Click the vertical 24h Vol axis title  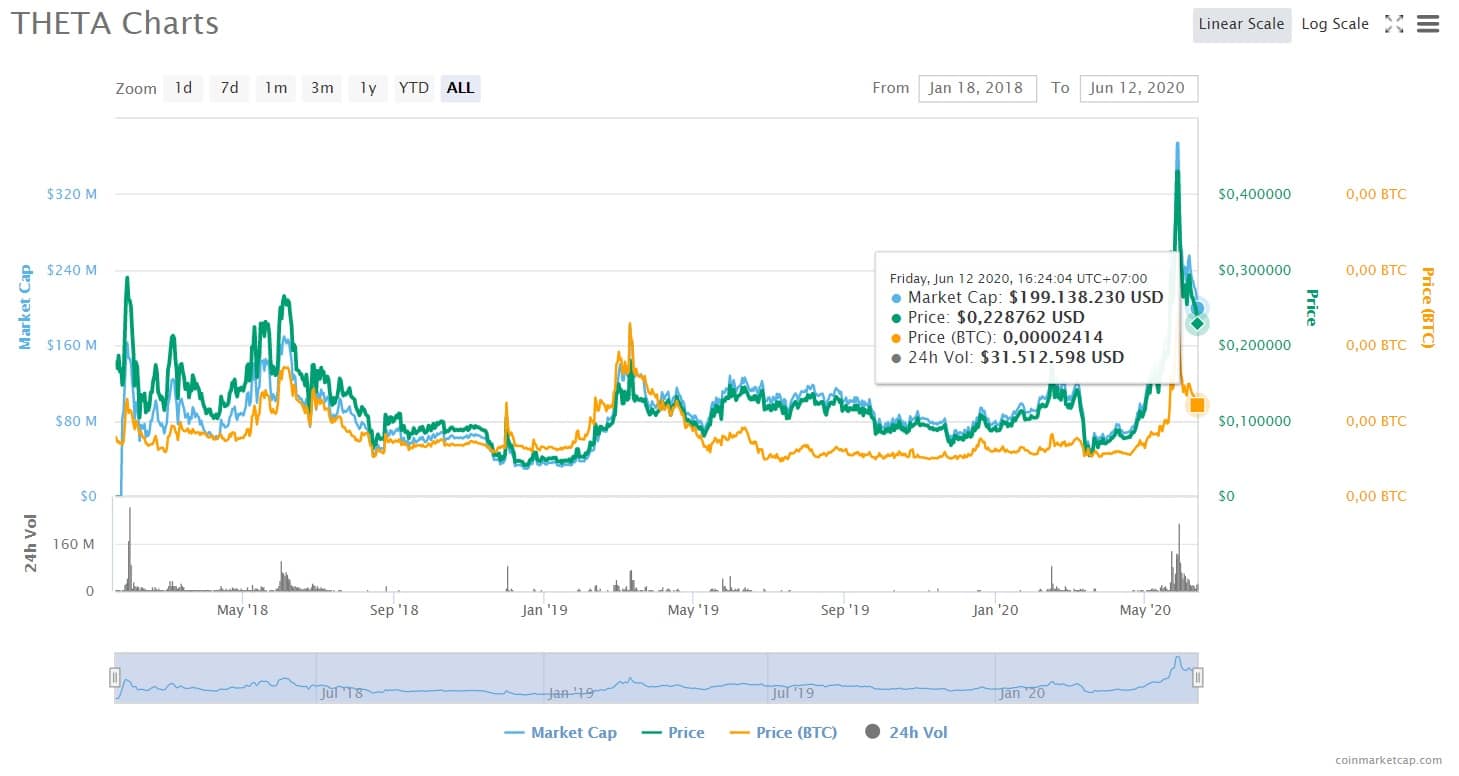pos(31,543)
